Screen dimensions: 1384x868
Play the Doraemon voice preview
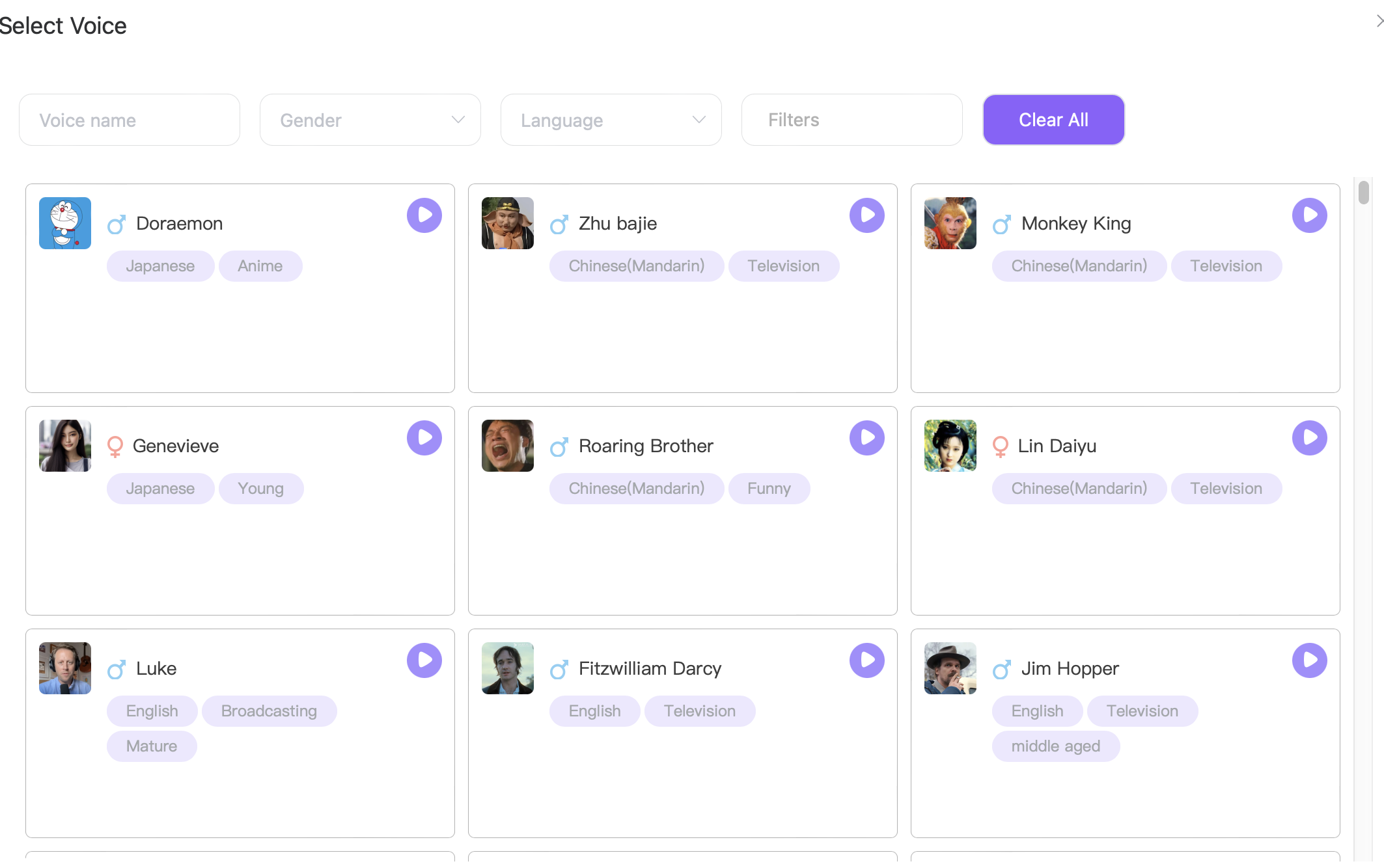[x=424, y=215]
